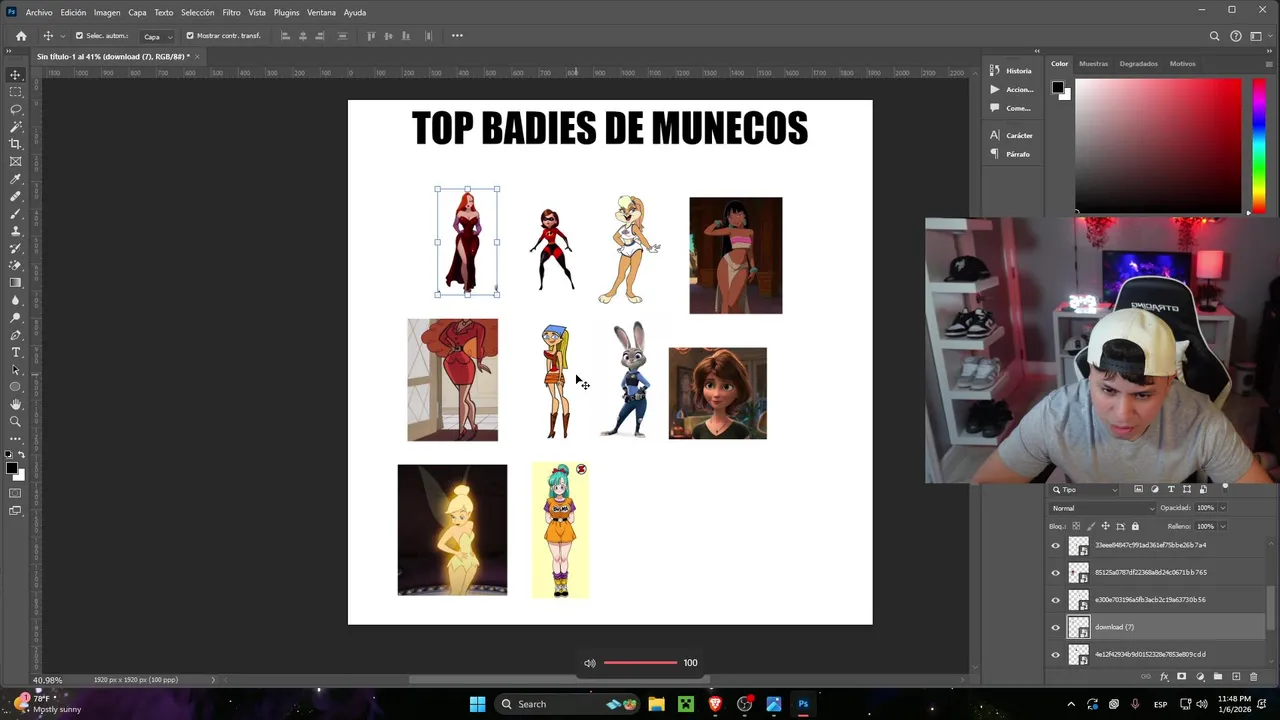Click the trash icon to delete layer
Viewport: 1280px width, 720px height.
tap(1253, 677)
